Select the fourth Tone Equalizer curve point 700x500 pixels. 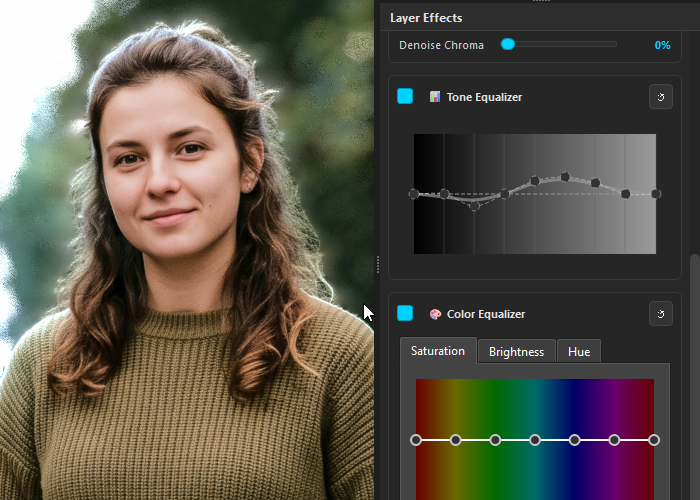504,194
